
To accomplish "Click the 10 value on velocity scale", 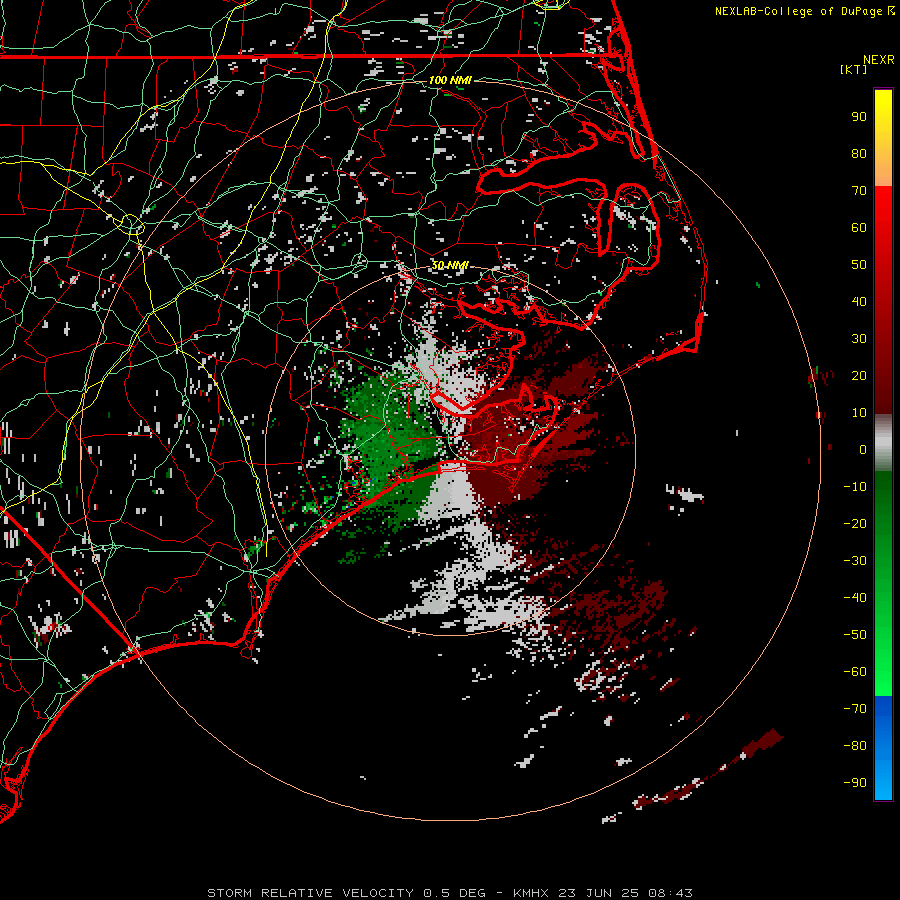I will [859, 413].
